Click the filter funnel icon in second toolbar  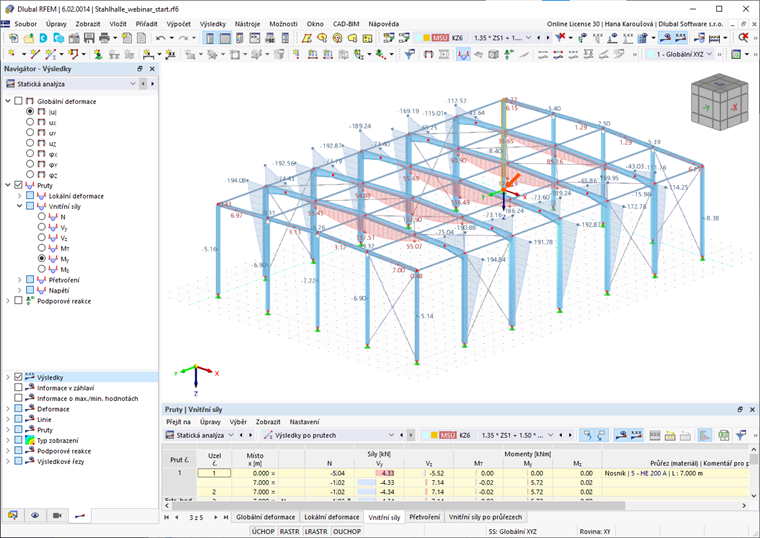pos(410,54)
